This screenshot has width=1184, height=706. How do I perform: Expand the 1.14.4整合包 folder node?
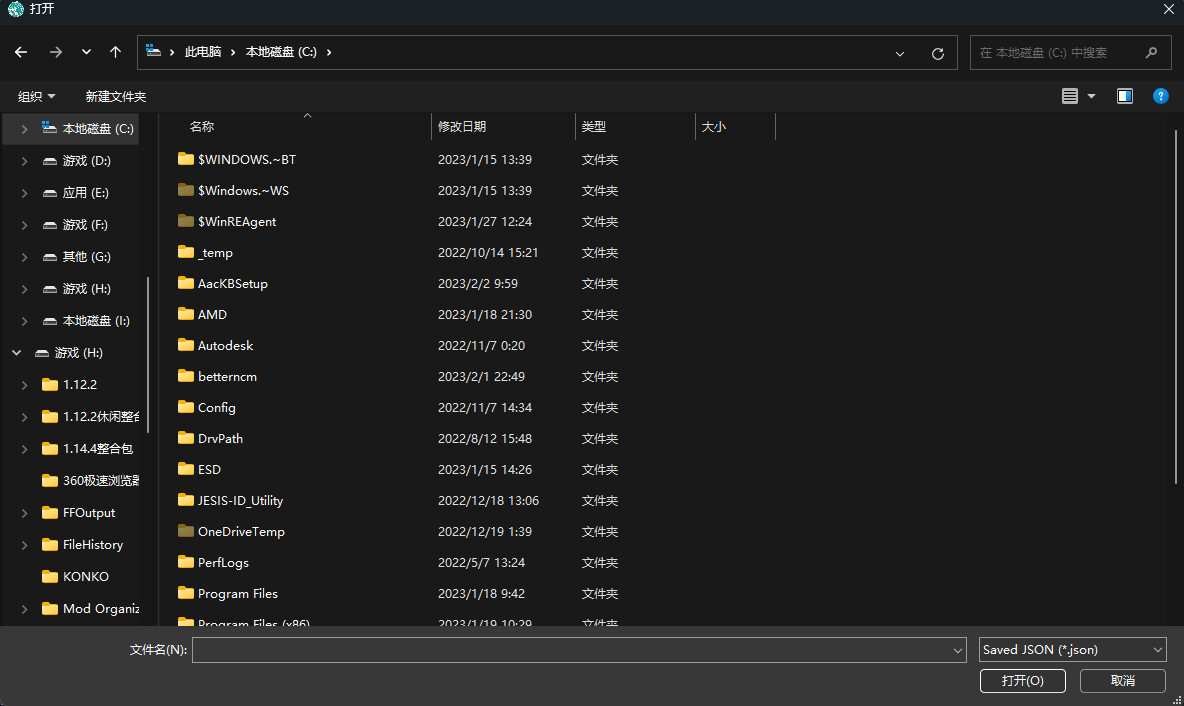tap(24, 449)
